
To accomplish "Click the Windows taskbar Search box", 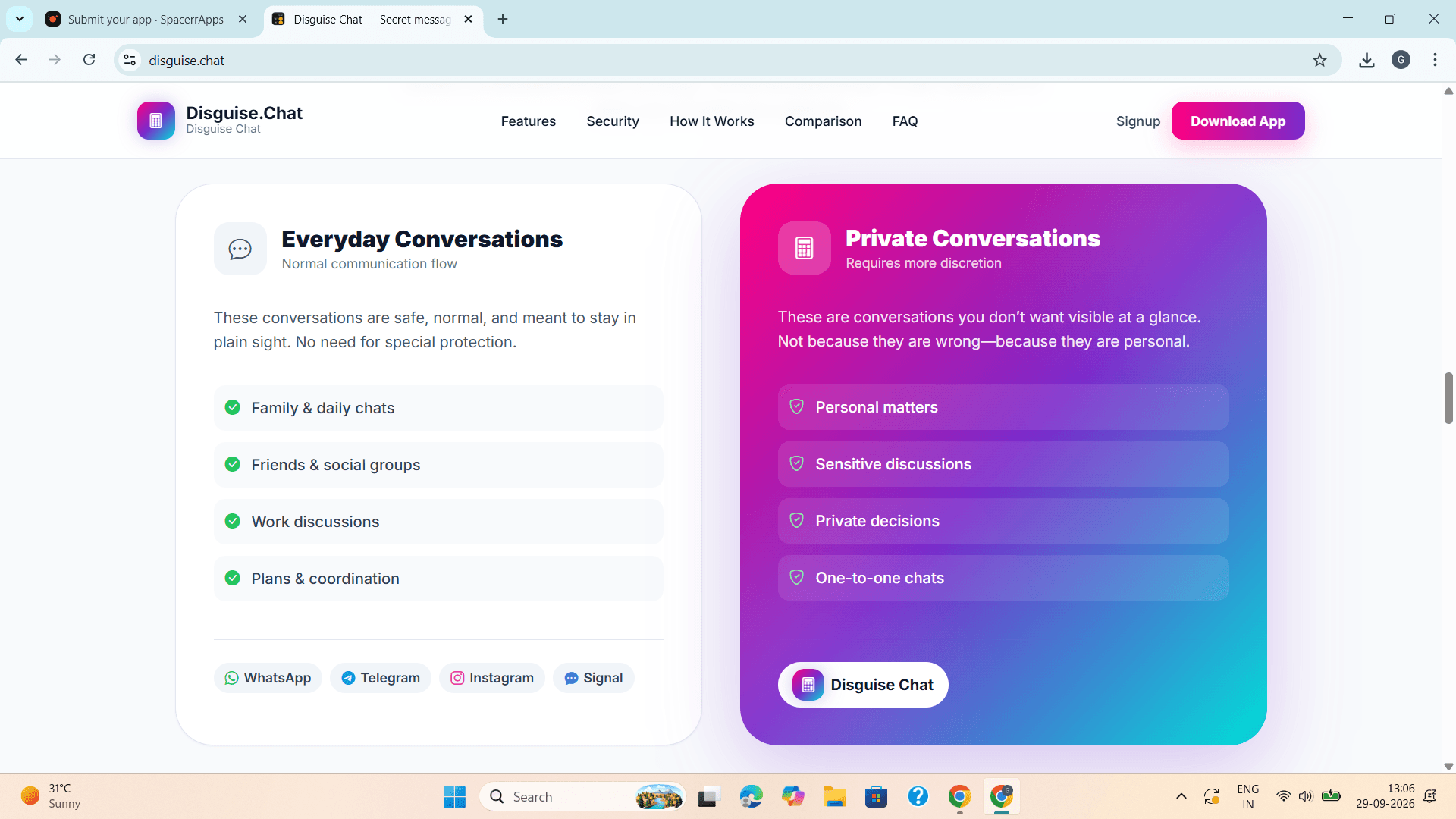I will point(582,796).
